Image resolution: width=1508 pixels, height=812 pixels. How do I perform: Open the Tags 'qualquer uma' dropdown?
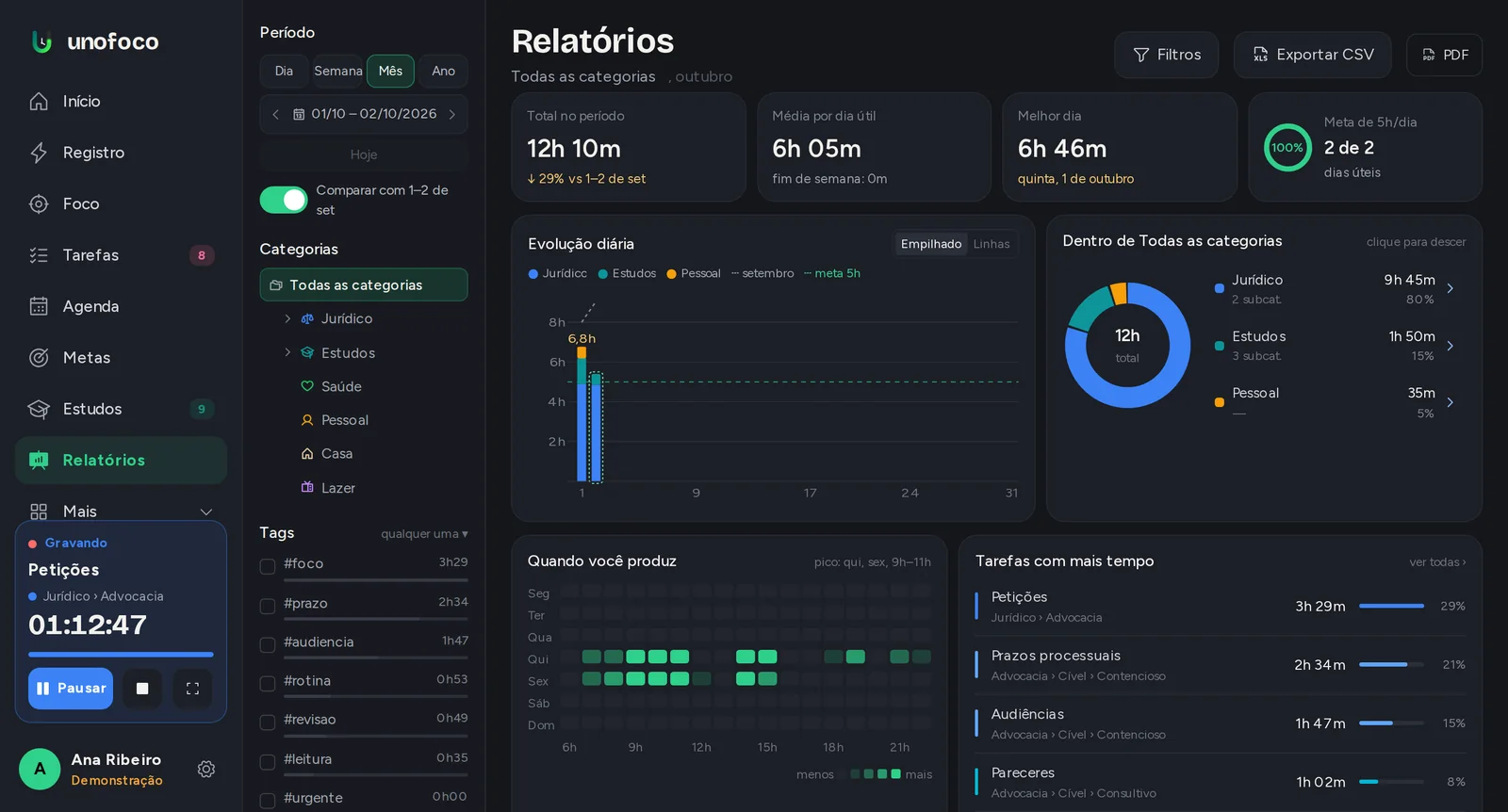tap(424, 534)
